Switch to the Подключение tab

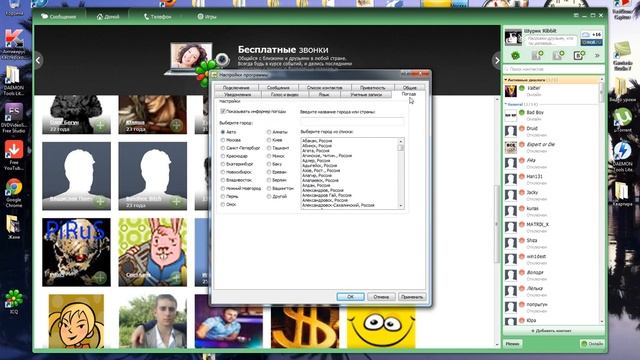(x=236, y=88)
